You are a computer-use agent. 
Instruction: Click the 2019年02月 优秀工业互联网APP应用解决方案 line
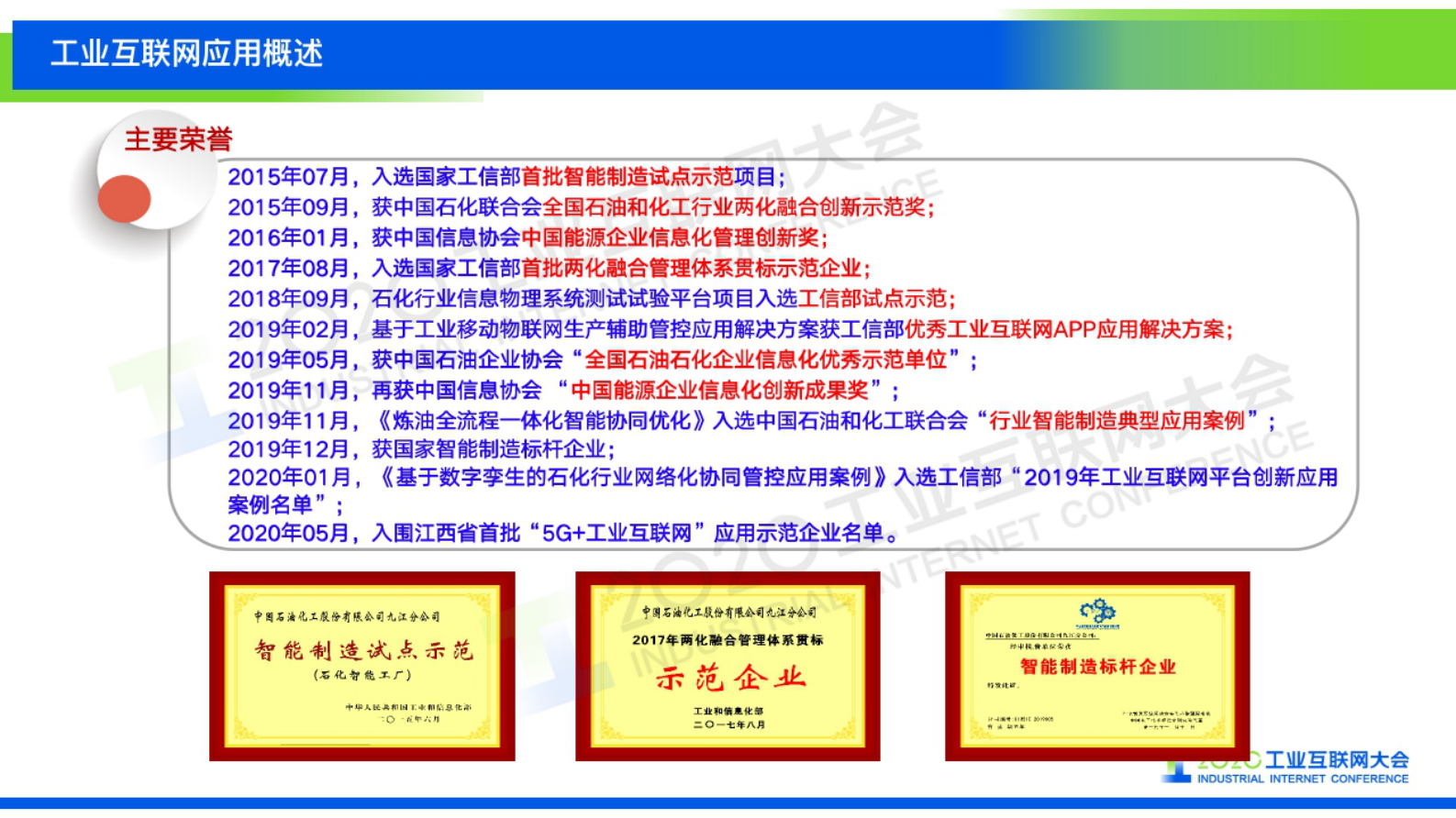click(x=730, y=329)
